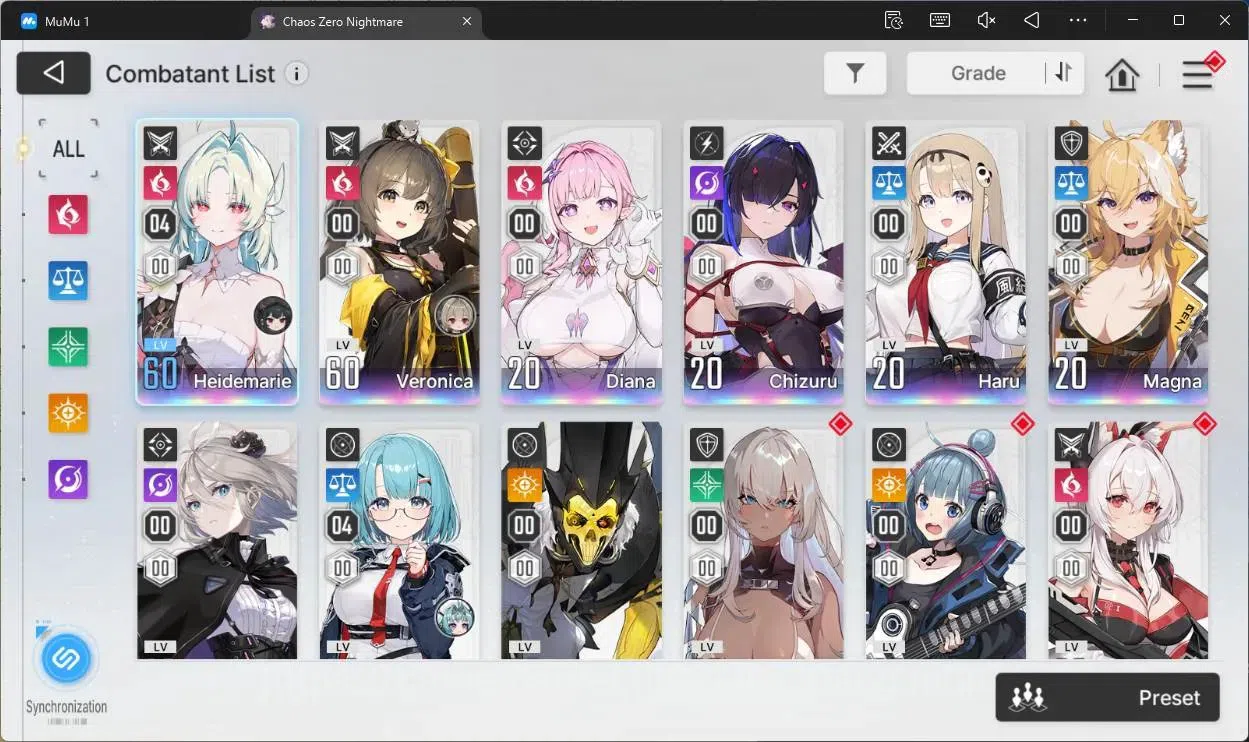Viewport: 1249px width, 742px height.
Task: Select the golden skull mask combatant card
Action: [581, 540]
